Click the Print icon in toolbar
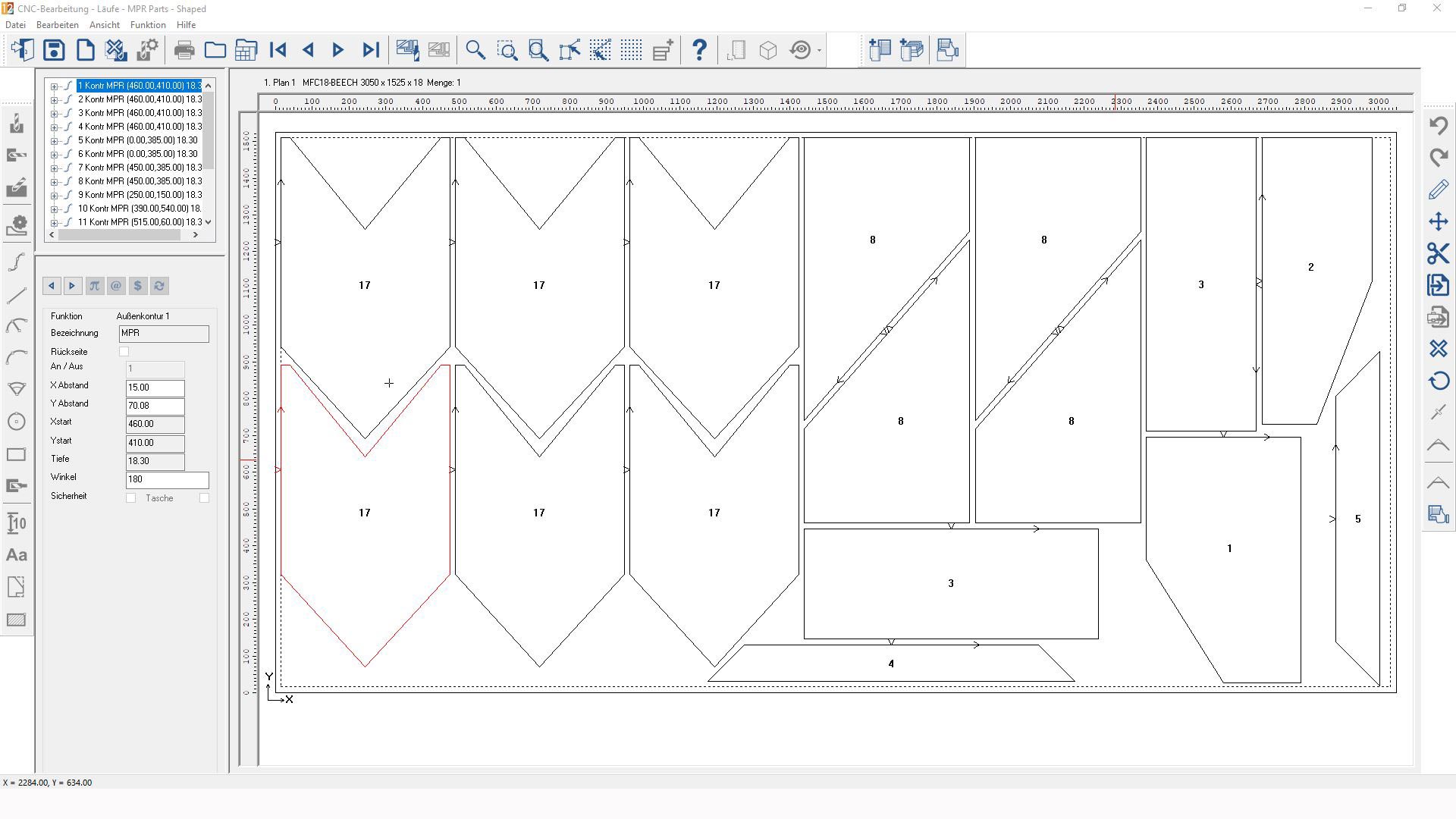 (184, 50)
